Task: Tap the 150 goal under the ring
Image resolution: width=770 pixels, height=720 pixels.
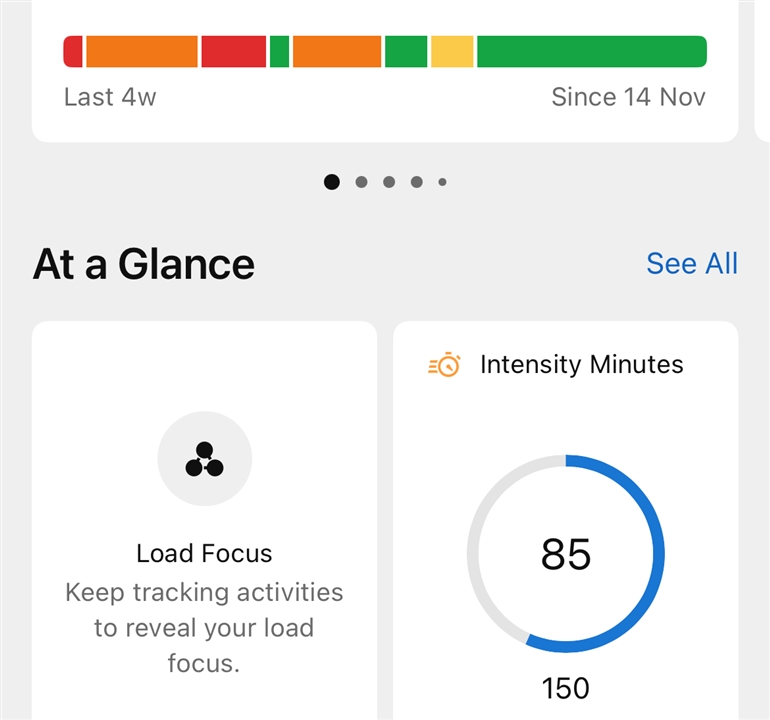Action: [566, 688]
